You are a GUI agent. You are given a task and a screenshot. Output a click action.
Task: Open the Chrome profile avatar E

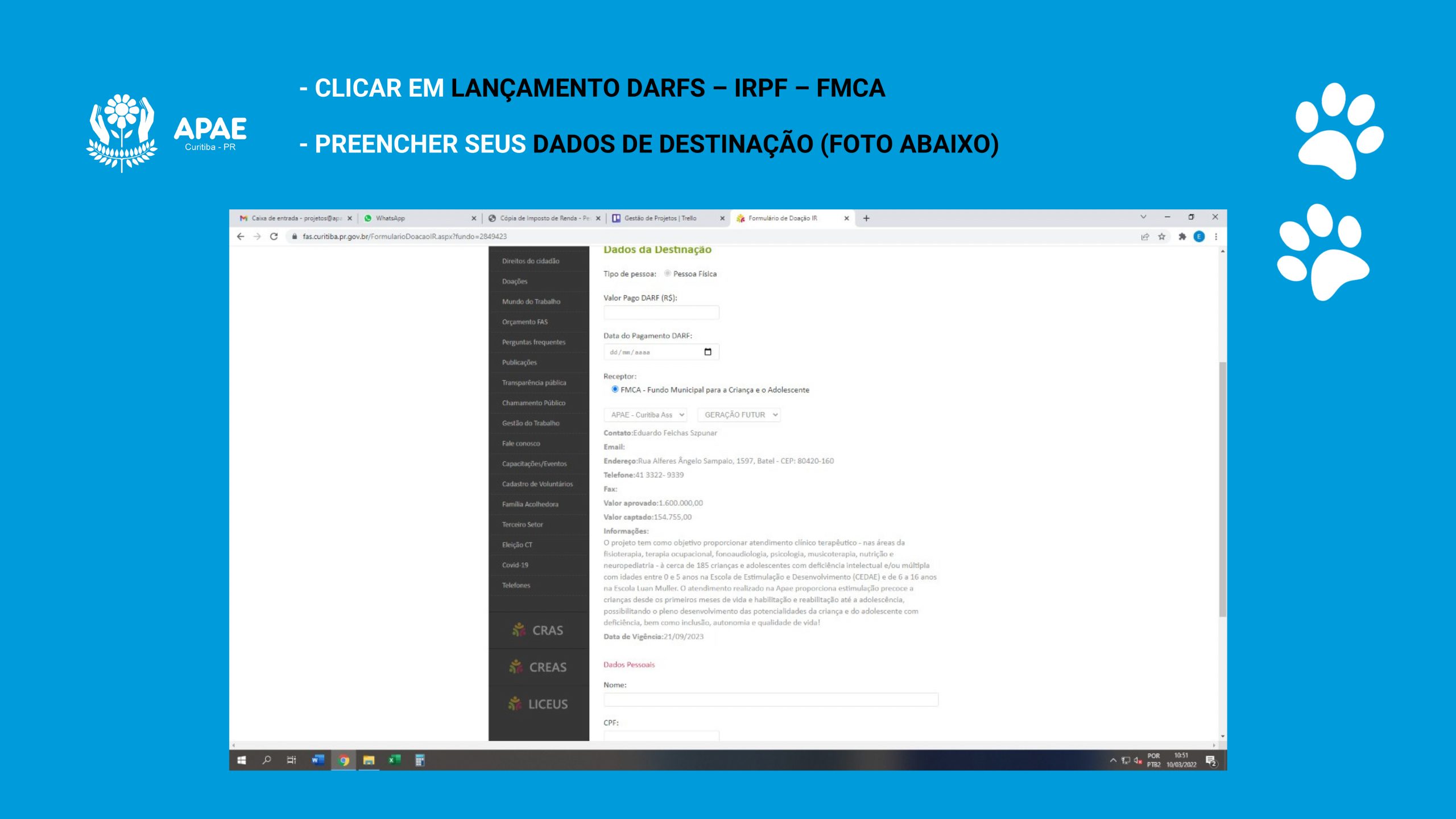click(x=1199, y=237)
